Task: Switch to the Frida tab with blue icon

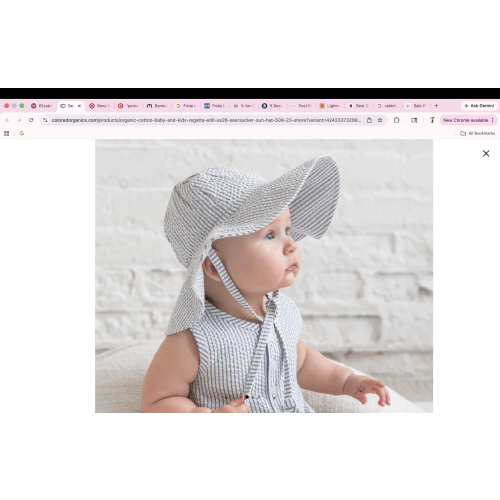Action: point(214,106)
